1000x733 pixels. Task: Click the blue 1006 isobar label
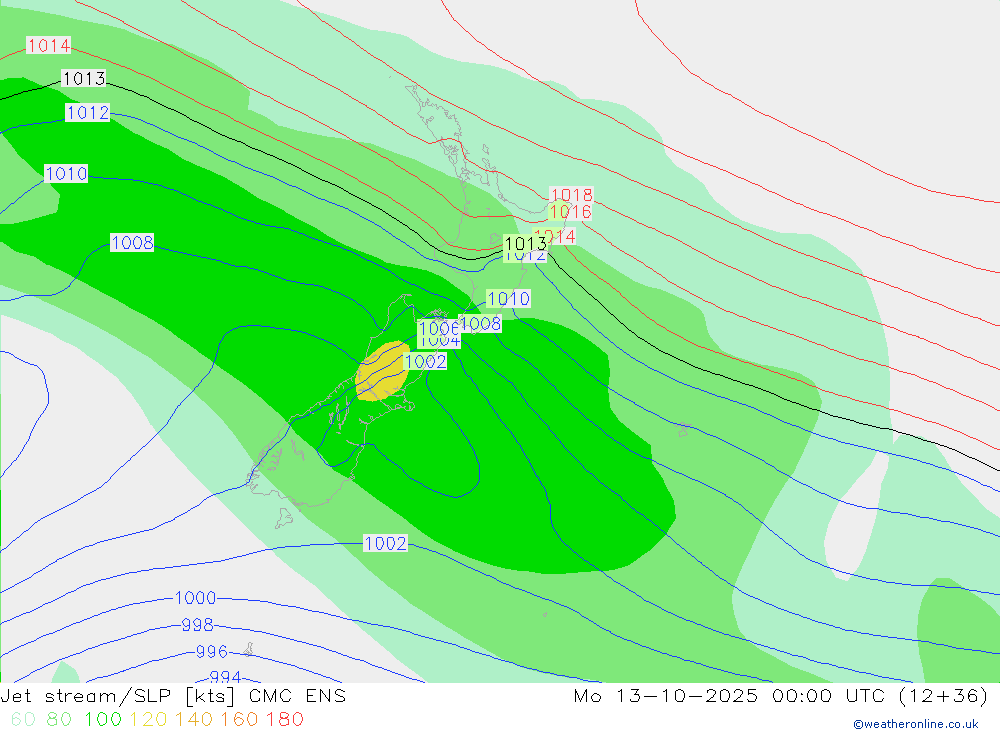(439, 328)
